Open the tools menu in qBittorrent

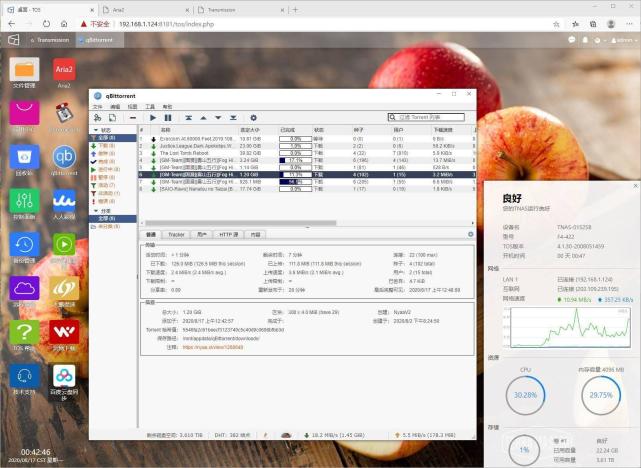click(150, 106)
